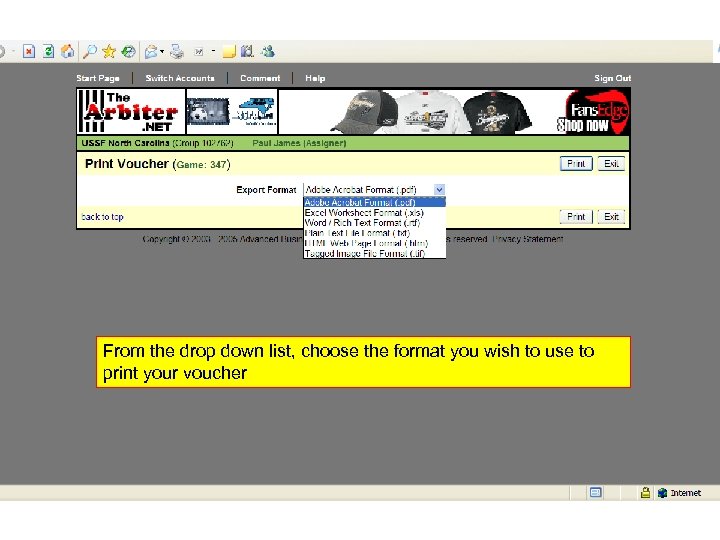The width and height of the screenshot is (720, 540).
Task: Click the Research book icon
Action: (x=247, y=51)
